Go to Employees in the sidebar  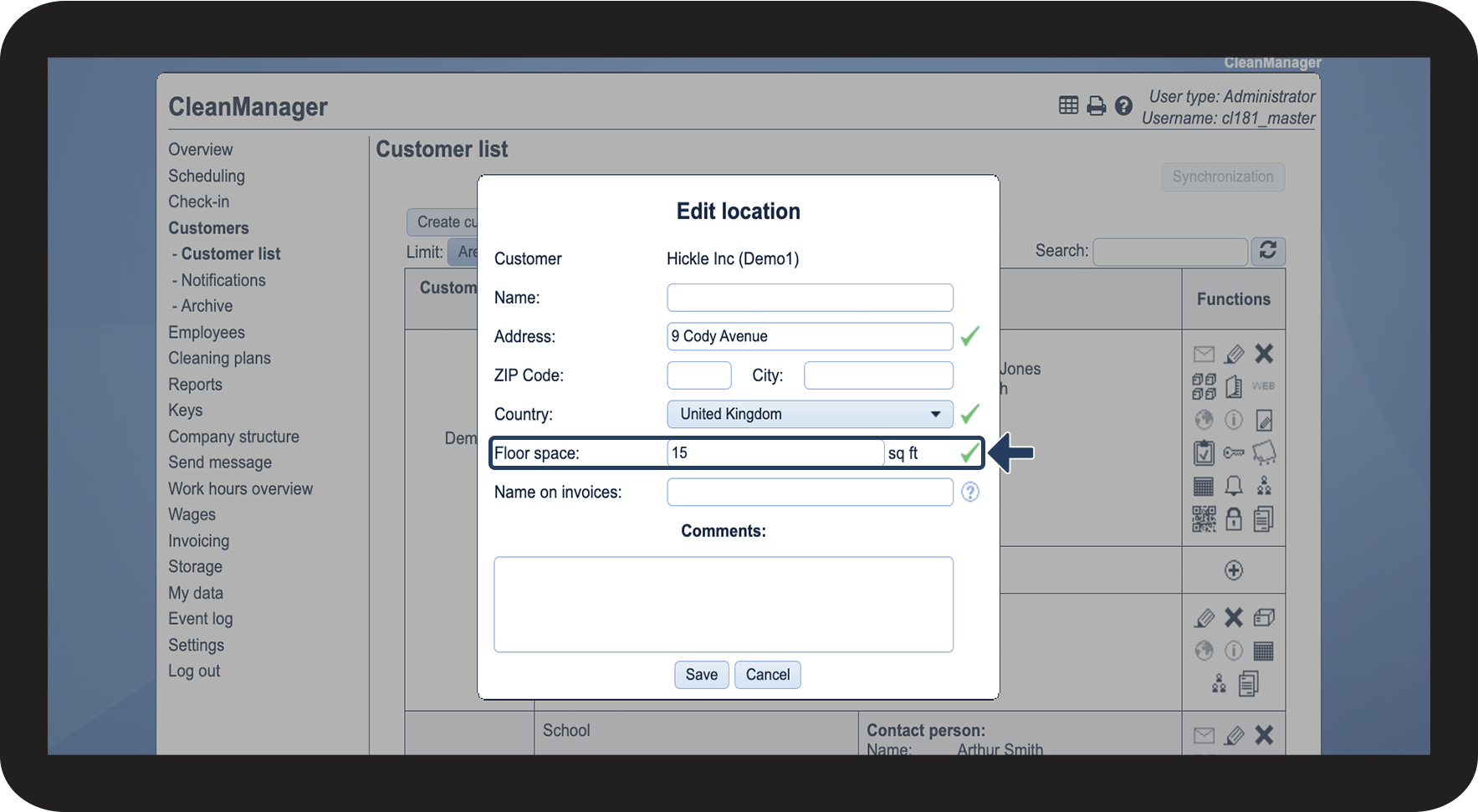coord(207,332)
